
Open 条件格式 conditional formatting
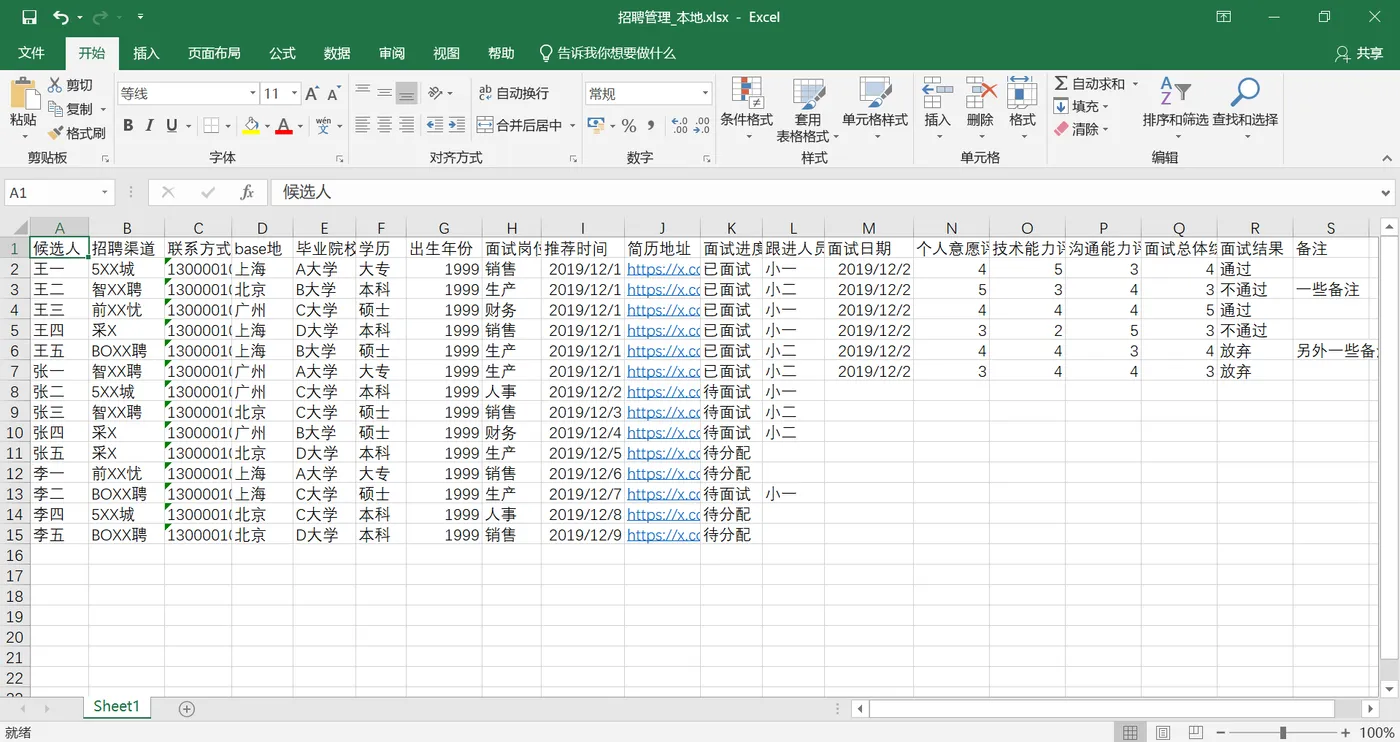pos(747,108)
